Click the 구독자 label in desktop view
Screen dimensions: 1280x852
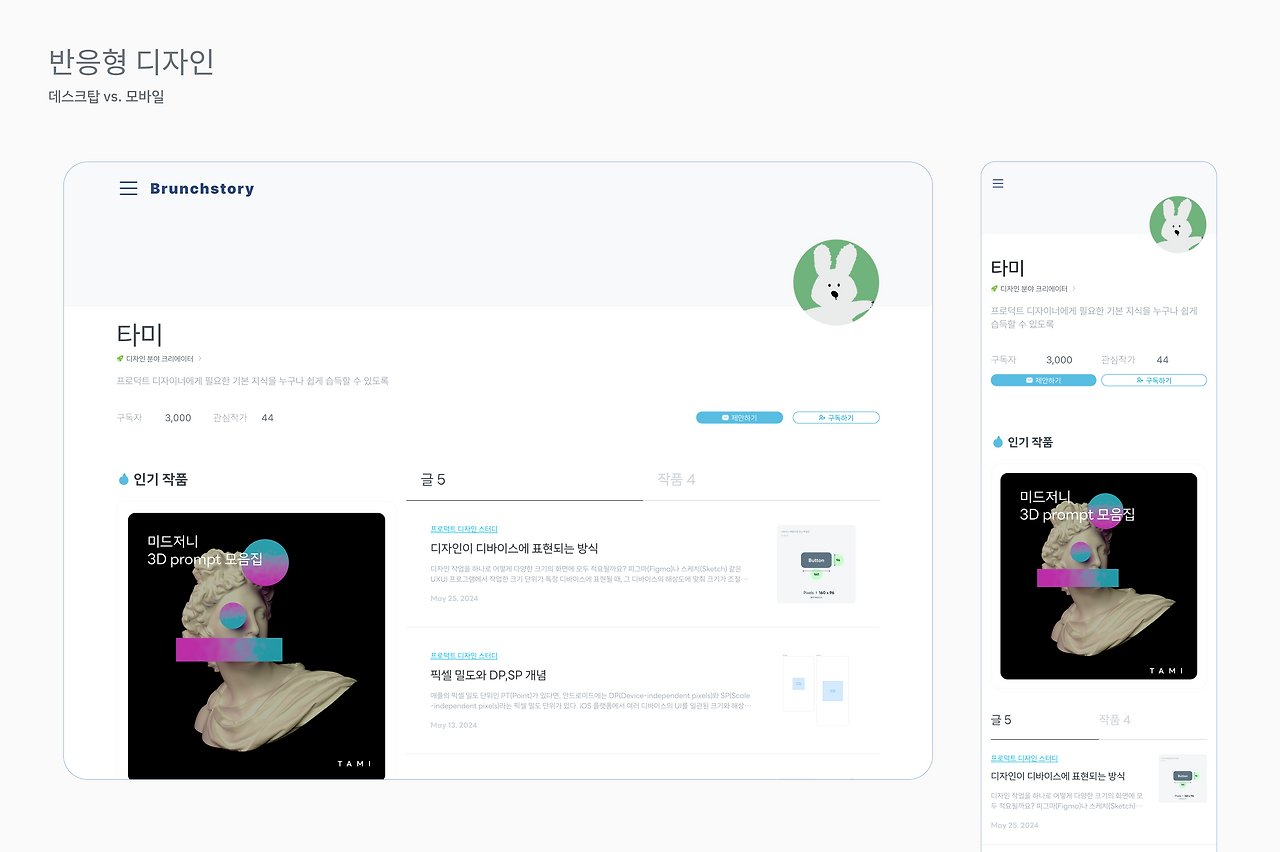129,418
